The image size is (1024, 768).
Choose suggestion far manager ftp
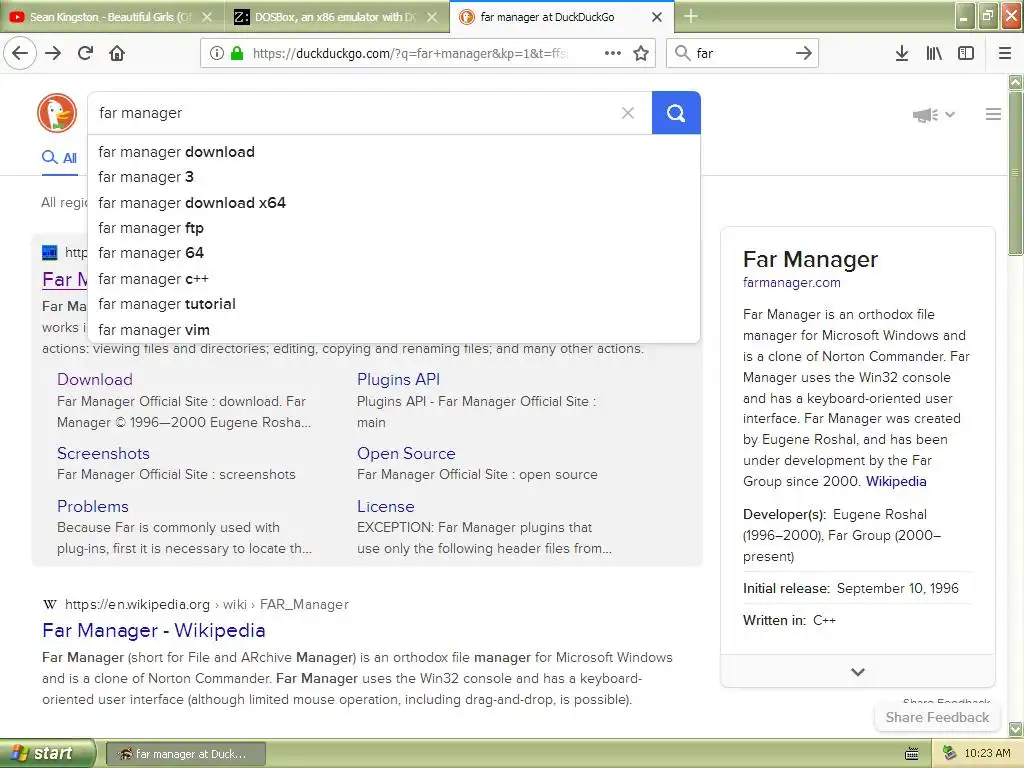394,228
